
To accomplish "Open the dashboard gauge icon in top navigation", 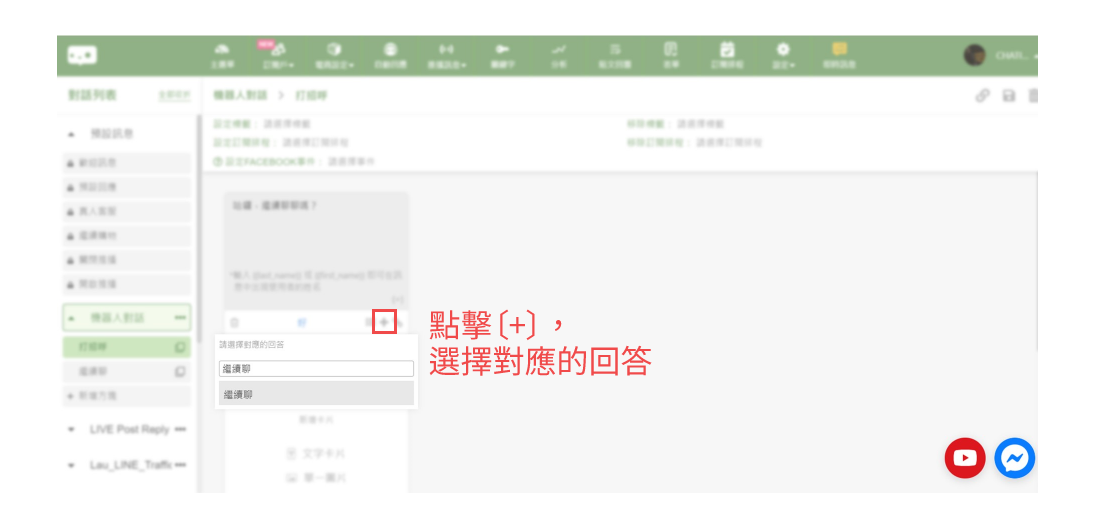I will coord(221,55).
